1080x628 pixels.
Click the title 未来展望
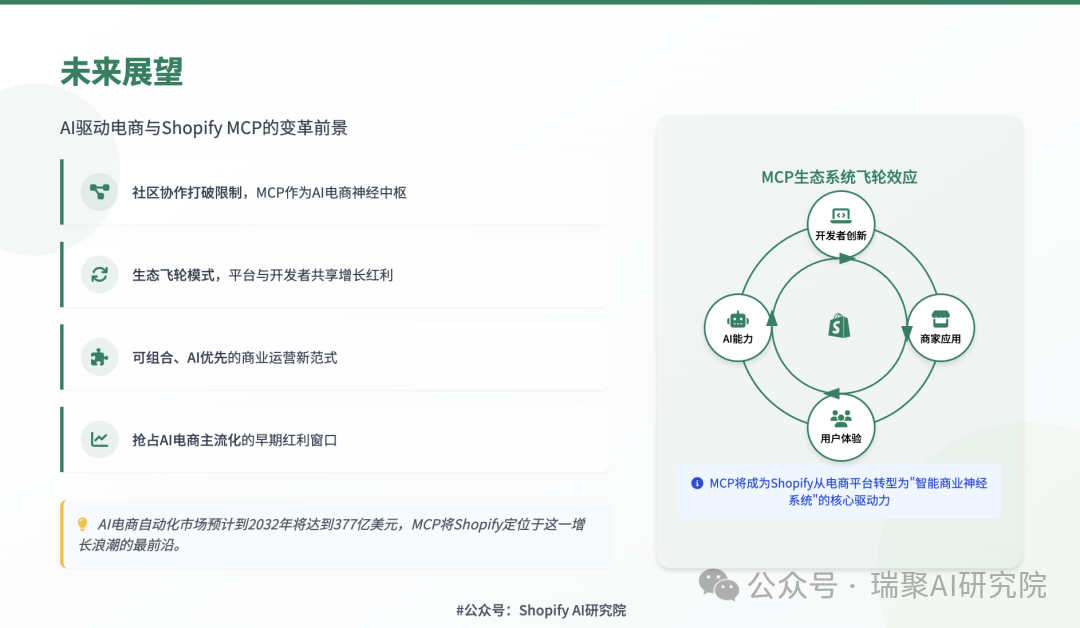(x=122, y=72)
